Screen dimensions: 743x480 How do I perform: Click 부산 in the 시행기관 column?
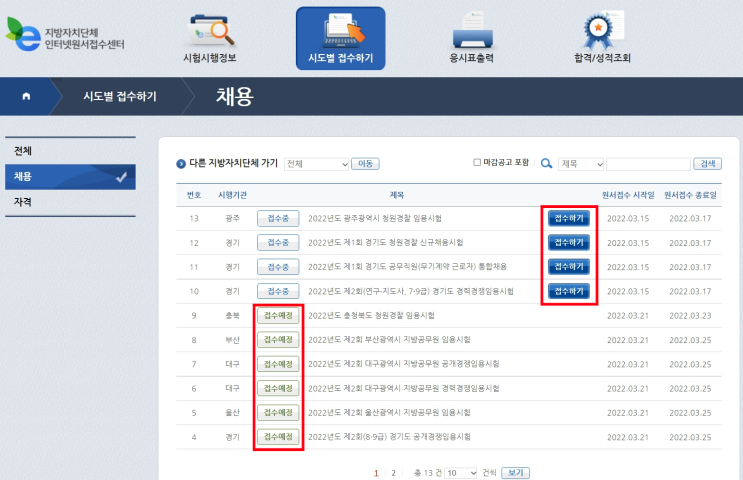(x=232, y=340)
